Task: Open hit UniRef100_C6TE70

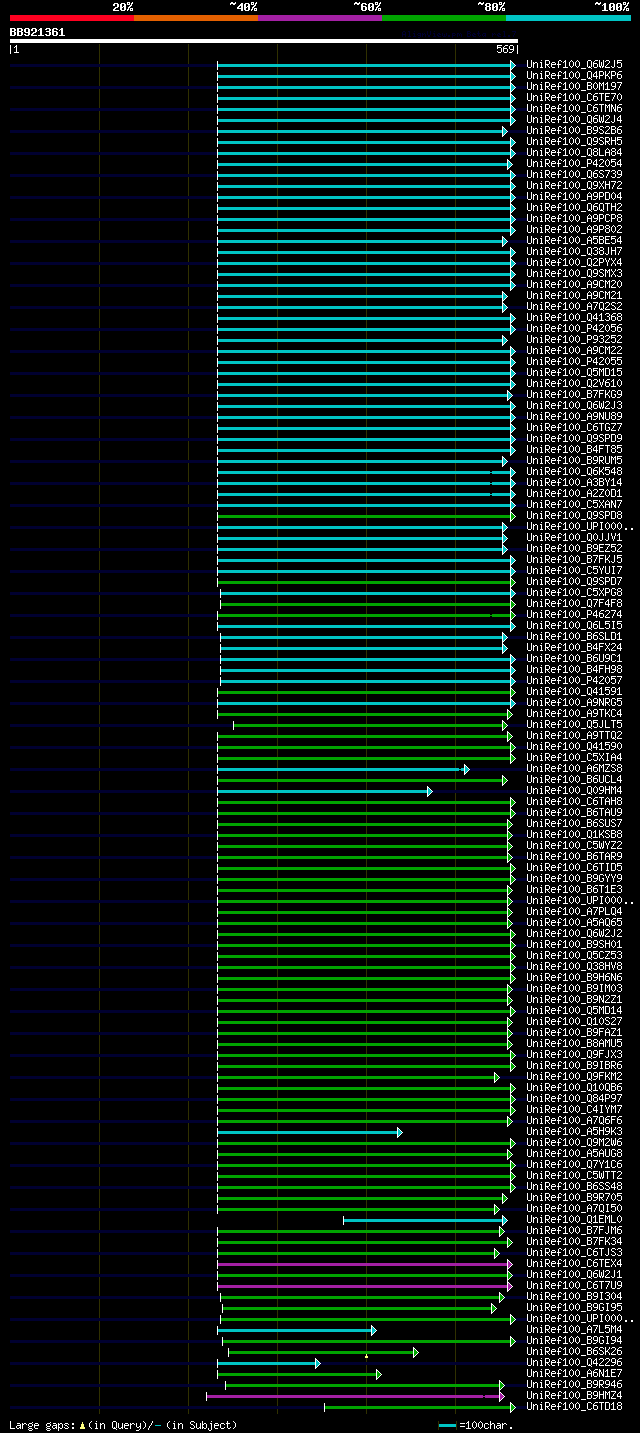Action: (574, 97)
